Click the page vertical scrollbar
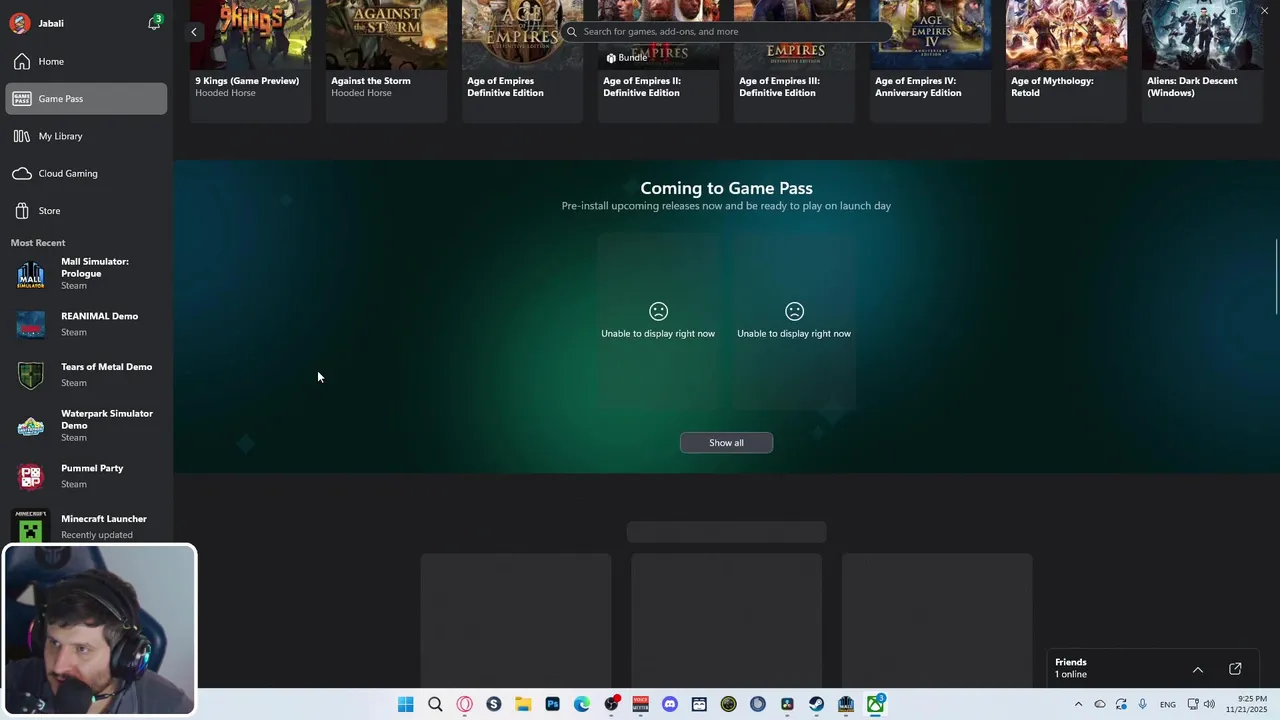Screen dimensions: 1280x720 (1275, 278)
